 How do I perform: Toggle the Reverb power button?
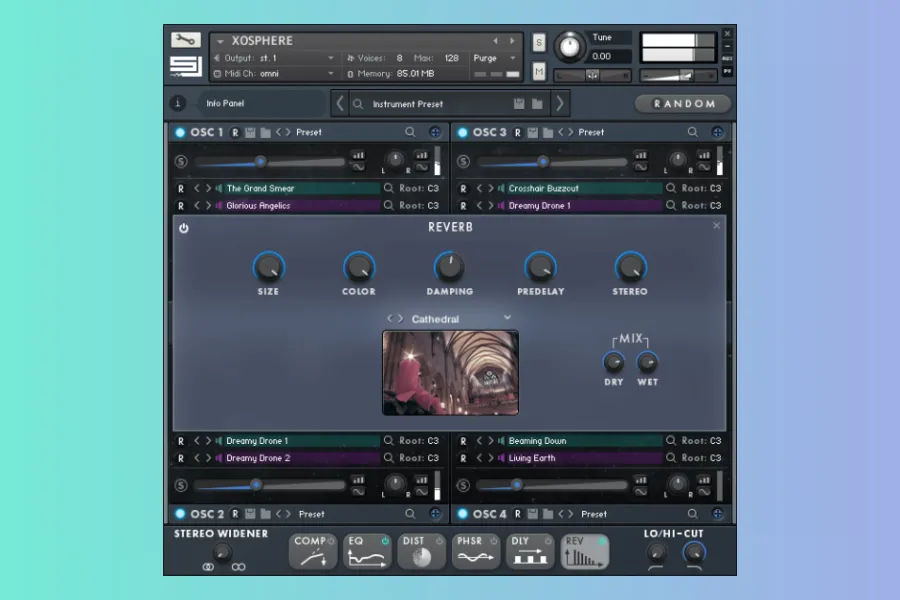pos(184,228)
